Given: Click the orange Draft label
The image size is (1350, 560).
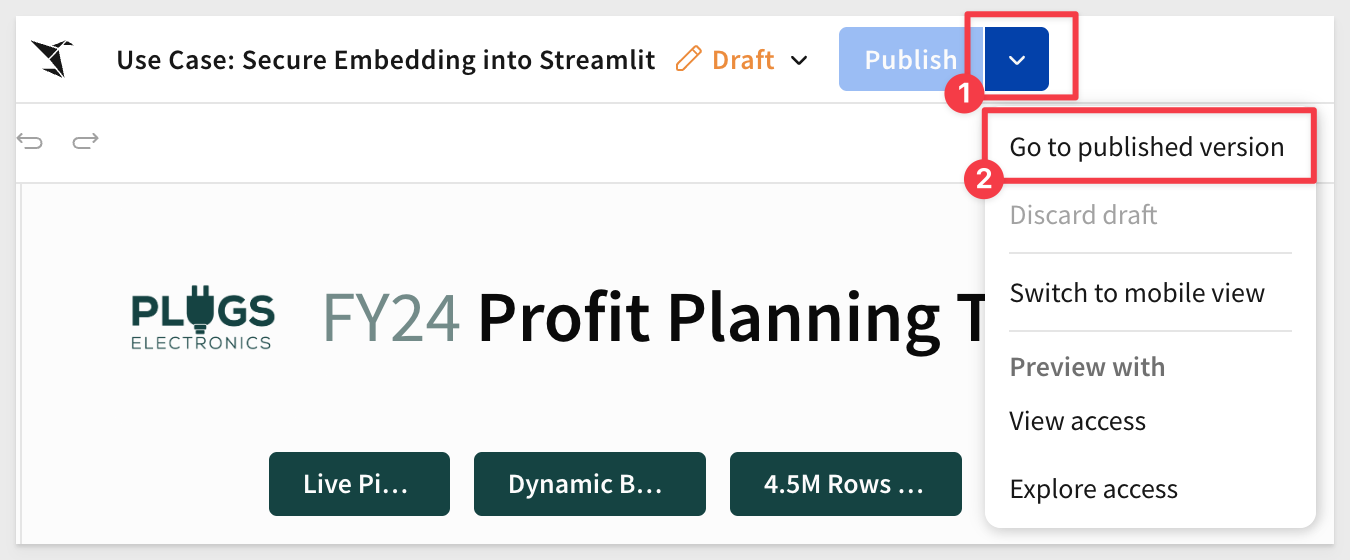Looking at the screenshot, I should [x=743, y=60].
